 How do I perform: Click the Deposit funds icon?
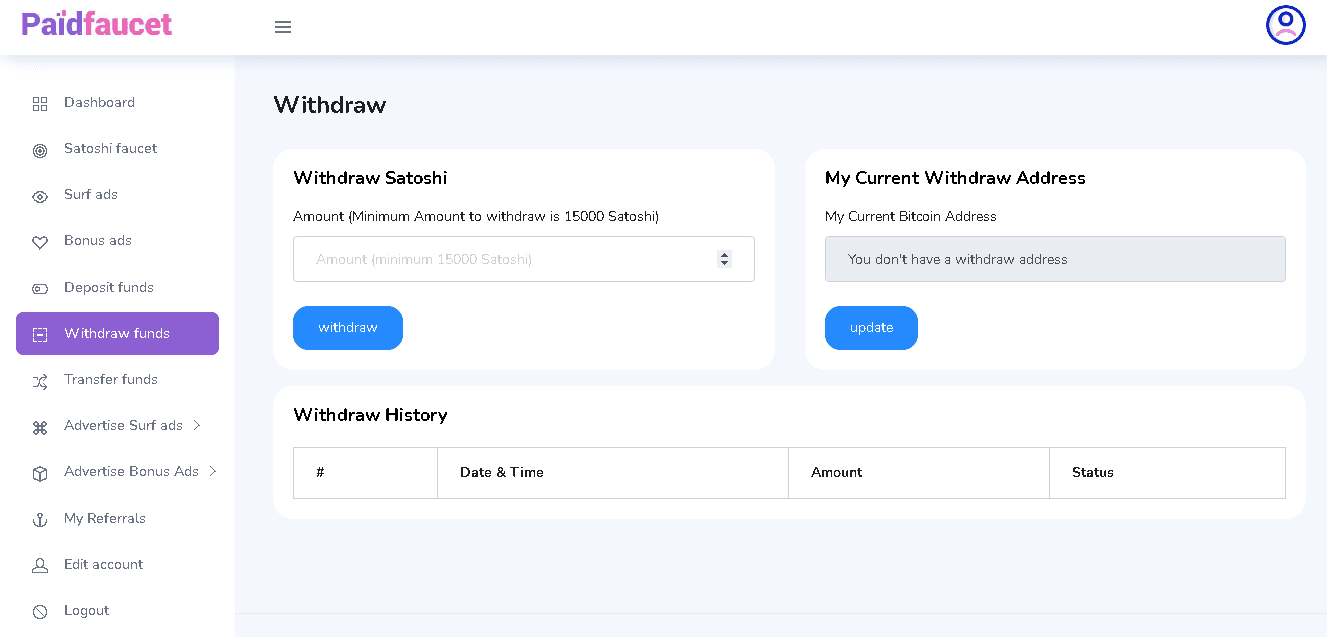click(40, 289)
